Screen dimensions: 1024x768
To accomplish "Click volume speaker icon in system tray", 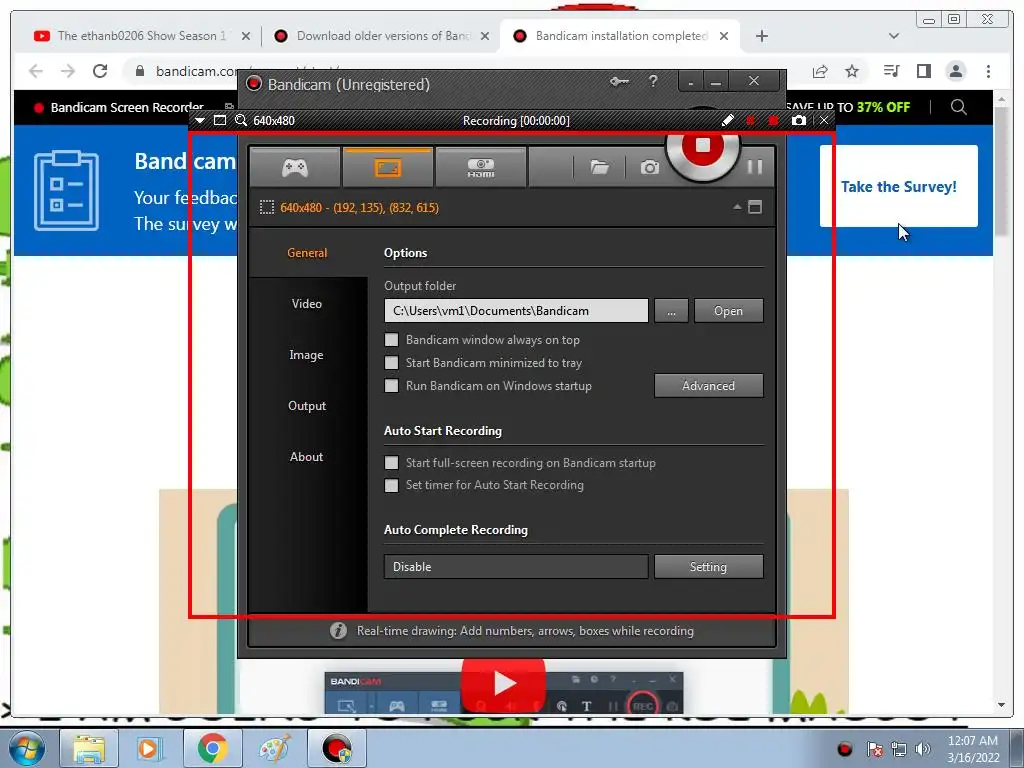I will click(x=923, y=749).
